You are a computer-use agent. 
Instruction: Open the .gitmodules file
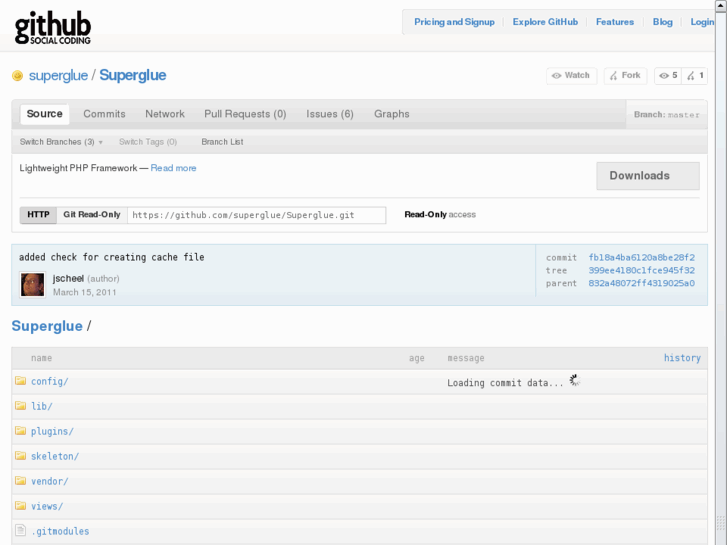60,532
